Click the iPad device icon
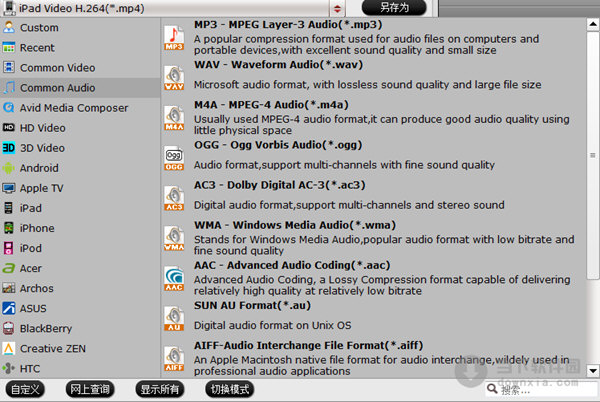The image size is (600, 402). click(8, 208)
